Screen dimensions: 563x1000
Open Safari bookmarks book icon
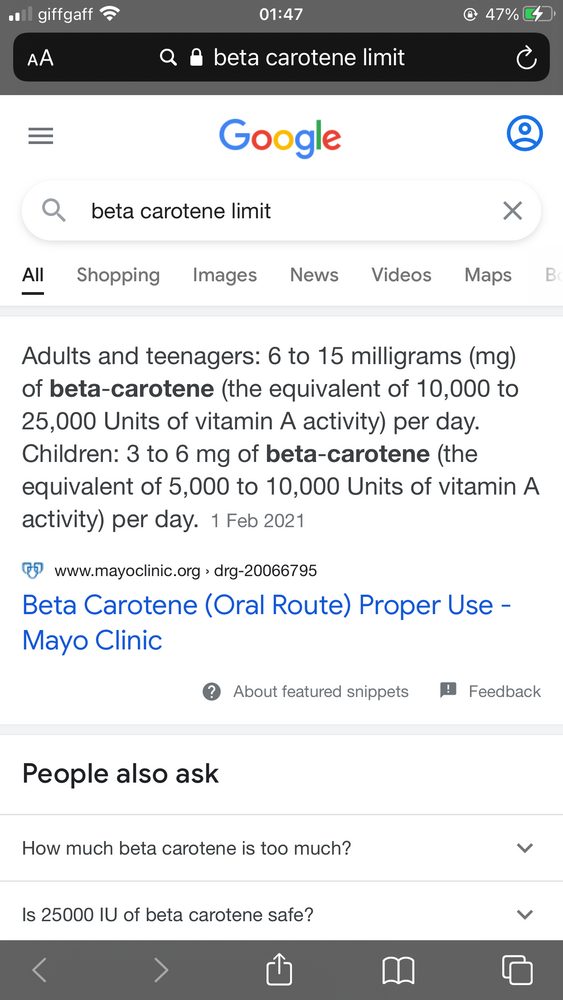398,971
